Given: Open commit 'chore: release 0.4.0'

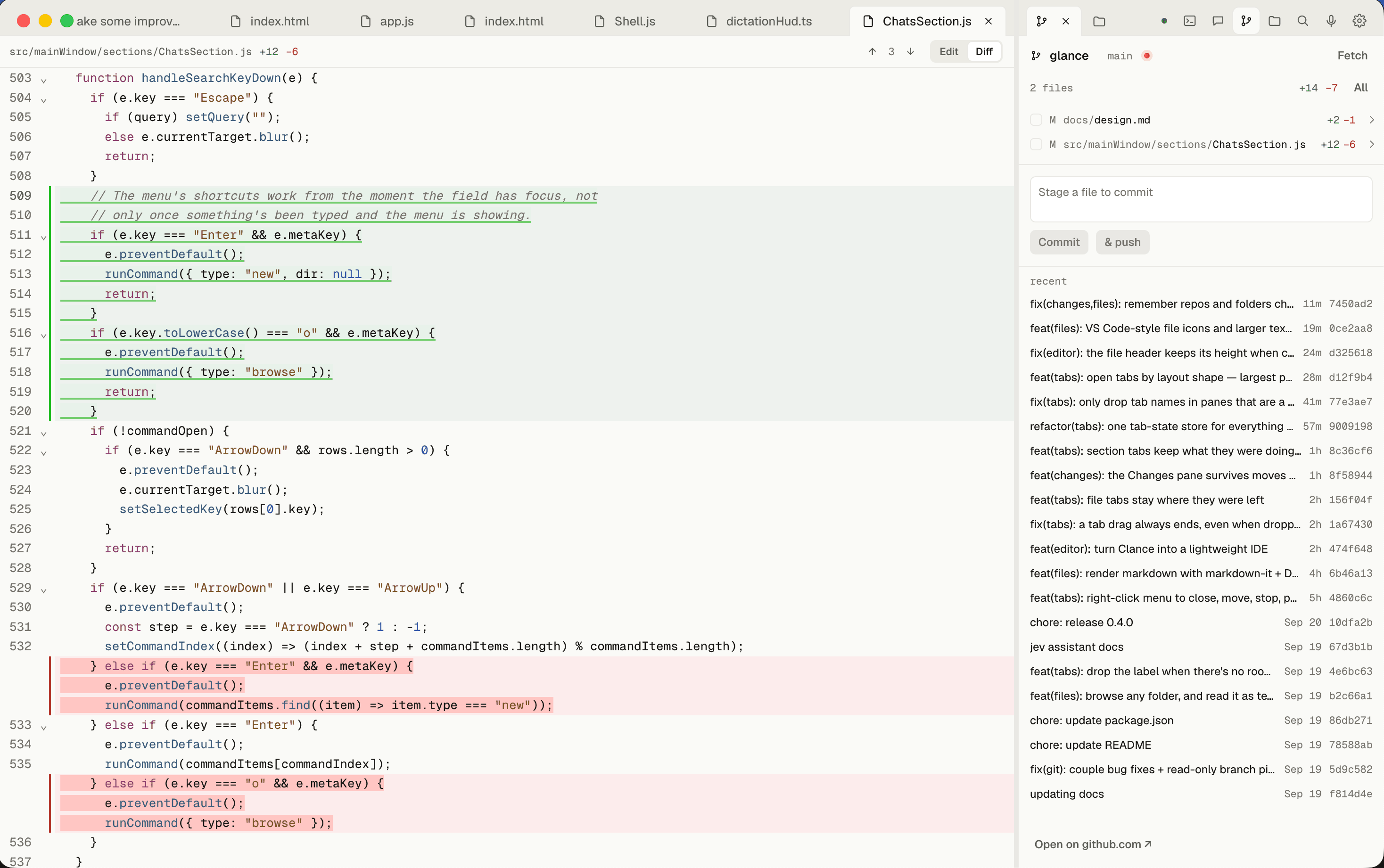Looking at the screenshot, I should point(1201,622).
